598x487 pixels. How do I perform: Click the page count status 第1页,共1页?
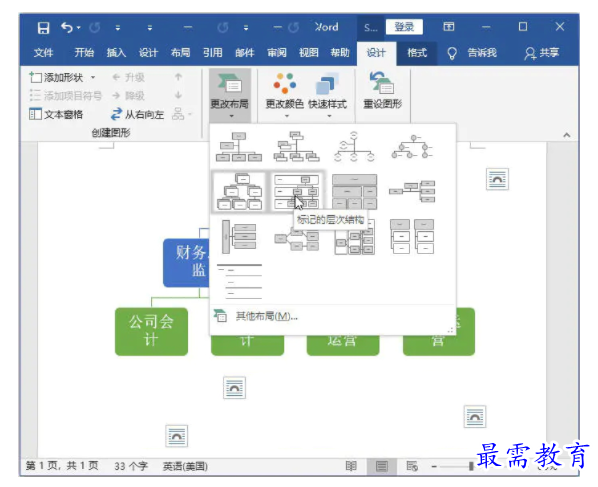(62, 466)
